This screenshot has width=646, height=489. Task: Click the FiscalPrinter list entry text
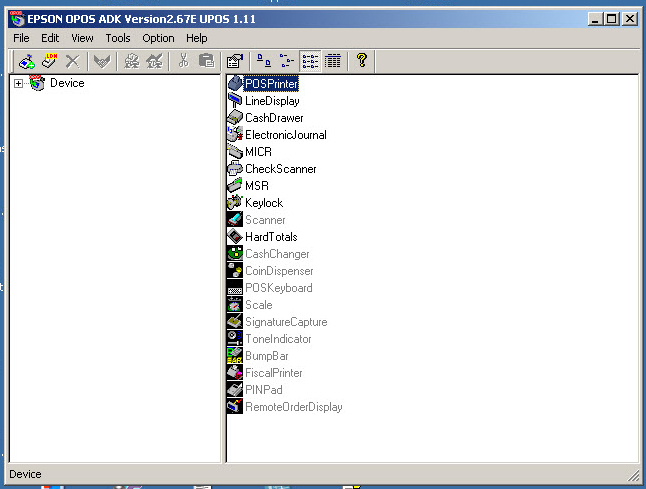[274, 373]
